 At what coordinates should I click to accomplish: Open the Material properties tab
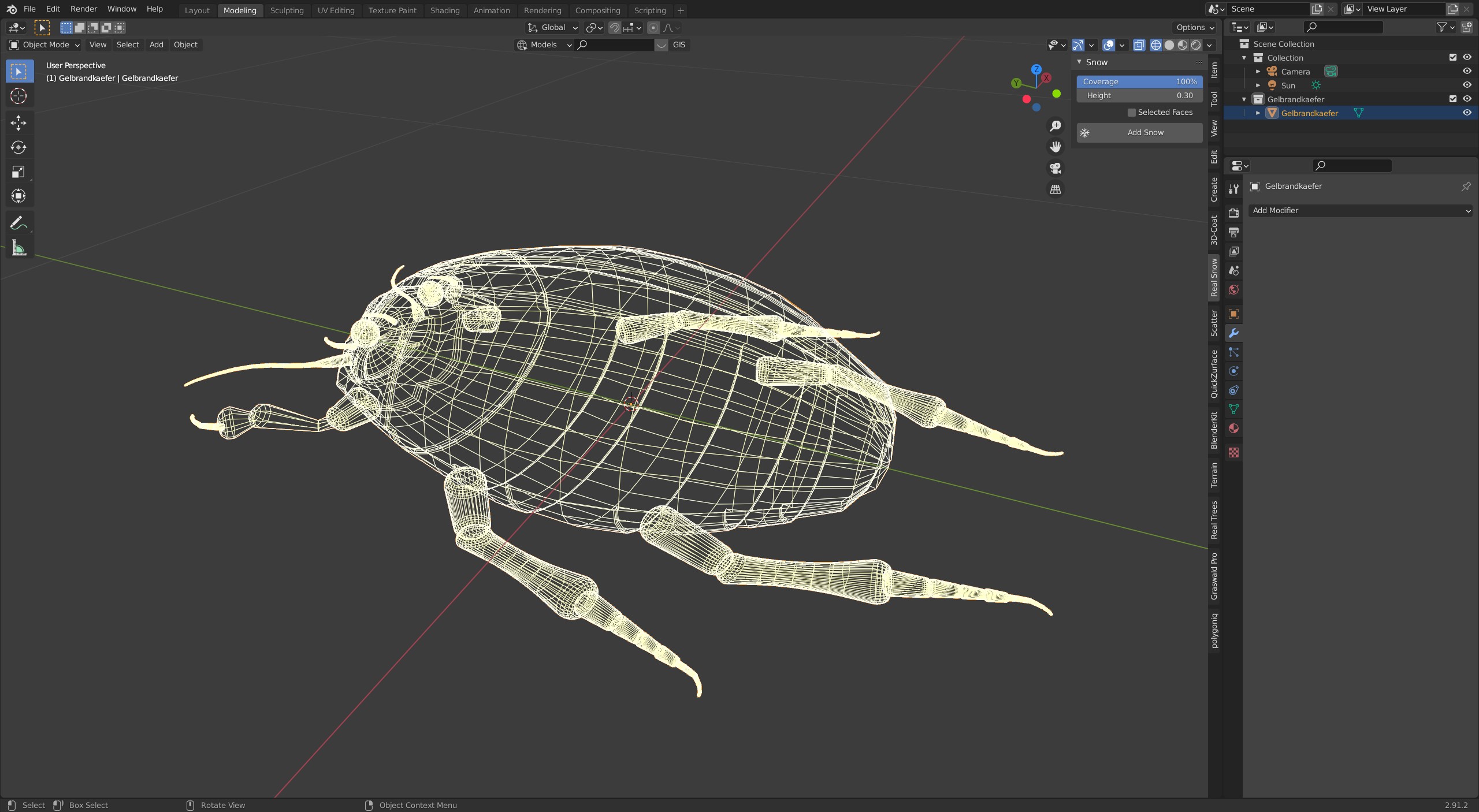(x=1233, y=429)
